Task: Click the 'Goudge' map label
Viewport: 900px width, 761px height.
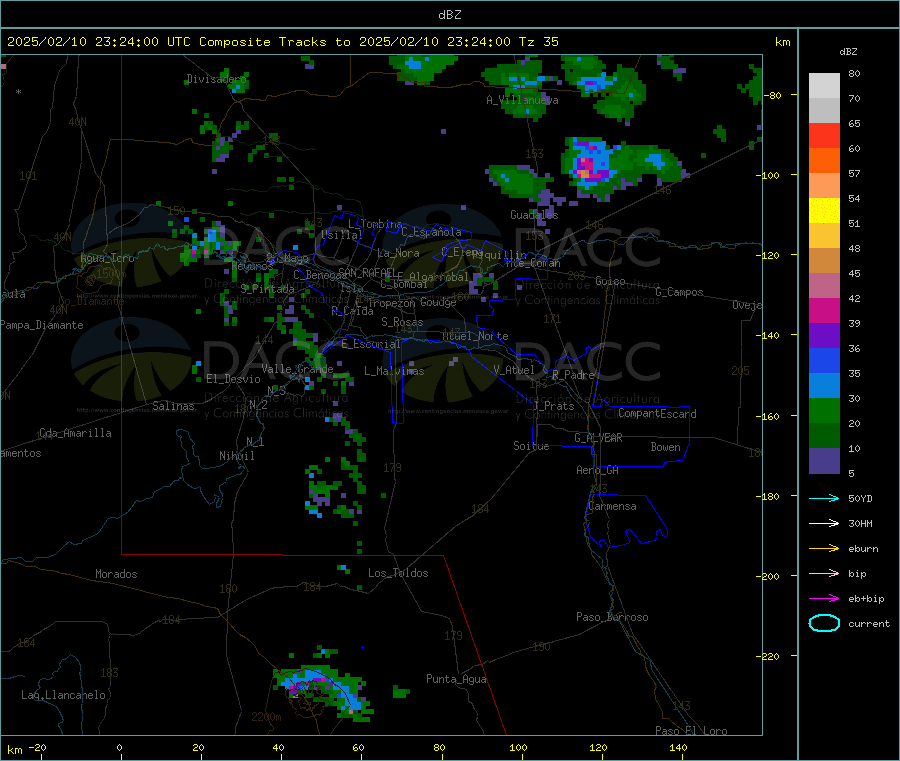Action: tap(438, 302)
